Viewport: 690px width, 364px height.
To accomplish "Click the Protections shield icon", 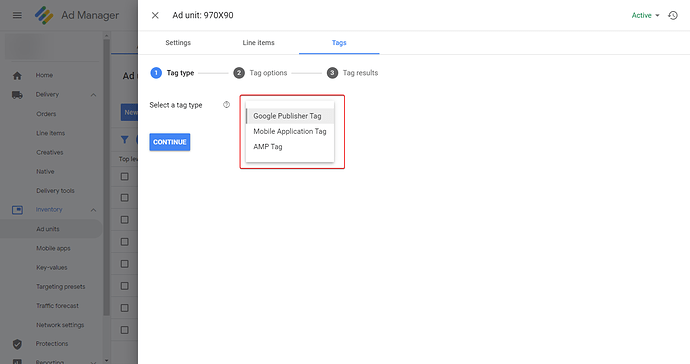I will tap(17, 344).
